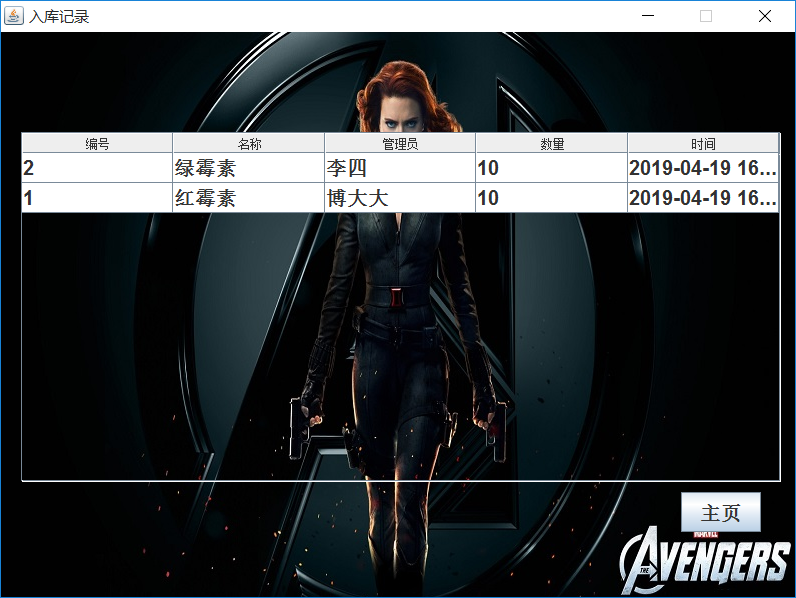Screen dimensions: 796x598
Task: Click the 时间 column header
Action: click(x=703, y=144)
